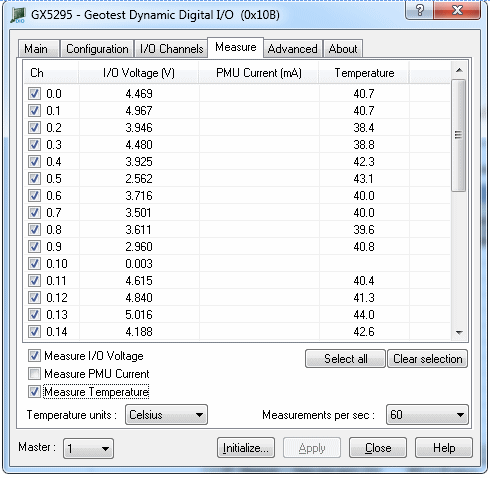This screenshot has width=490, height=478.
Task: Uncheck channel 0.5 checkbox
Action: tap(34, 179)
